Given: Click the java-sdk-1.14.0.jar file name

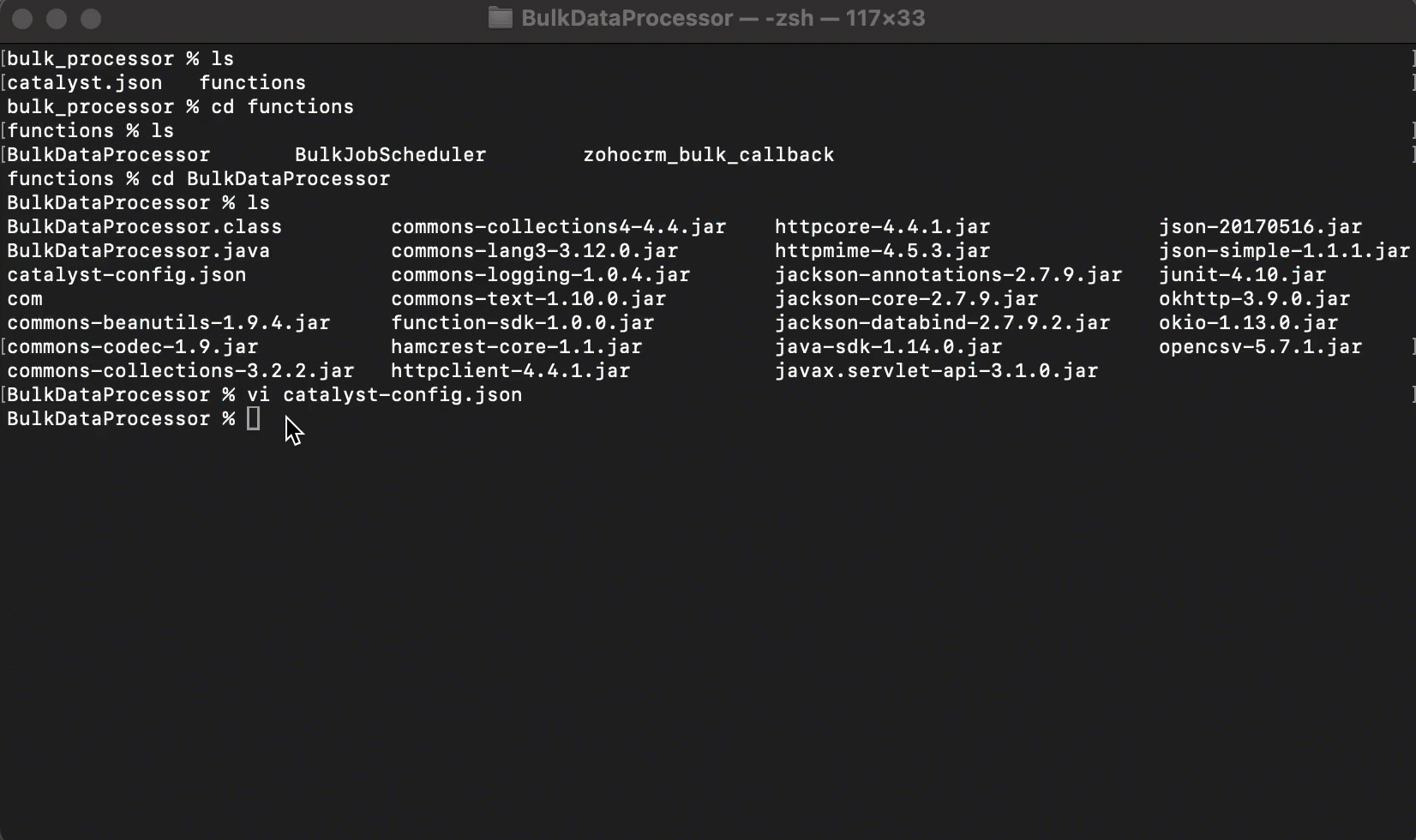Looking at the screenshot, I should (888, 347).
